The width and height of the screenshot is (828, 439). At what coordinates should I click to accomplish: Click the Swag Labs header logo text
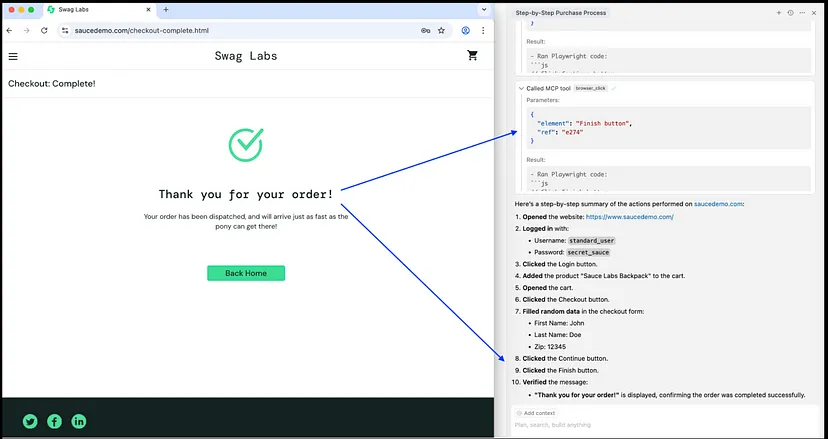[x=246, y=56]
